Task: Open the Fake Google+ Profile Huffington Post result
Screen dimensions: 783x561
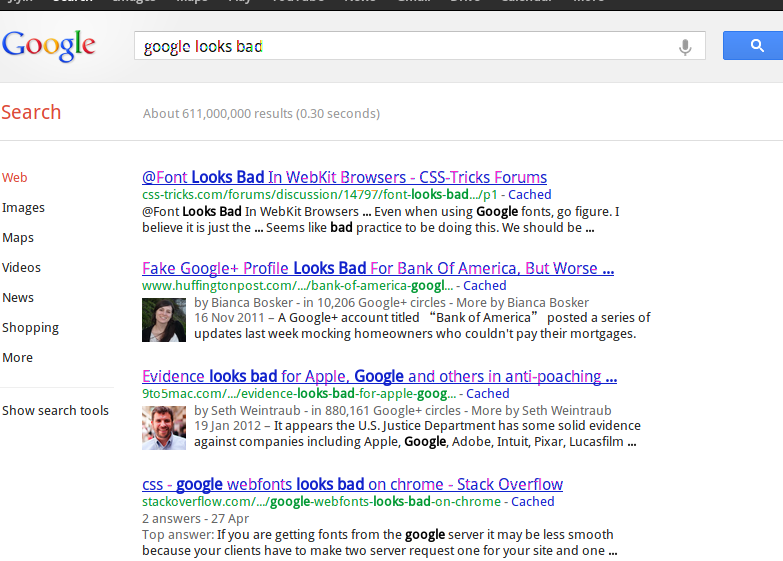Action: click(378, 268)
